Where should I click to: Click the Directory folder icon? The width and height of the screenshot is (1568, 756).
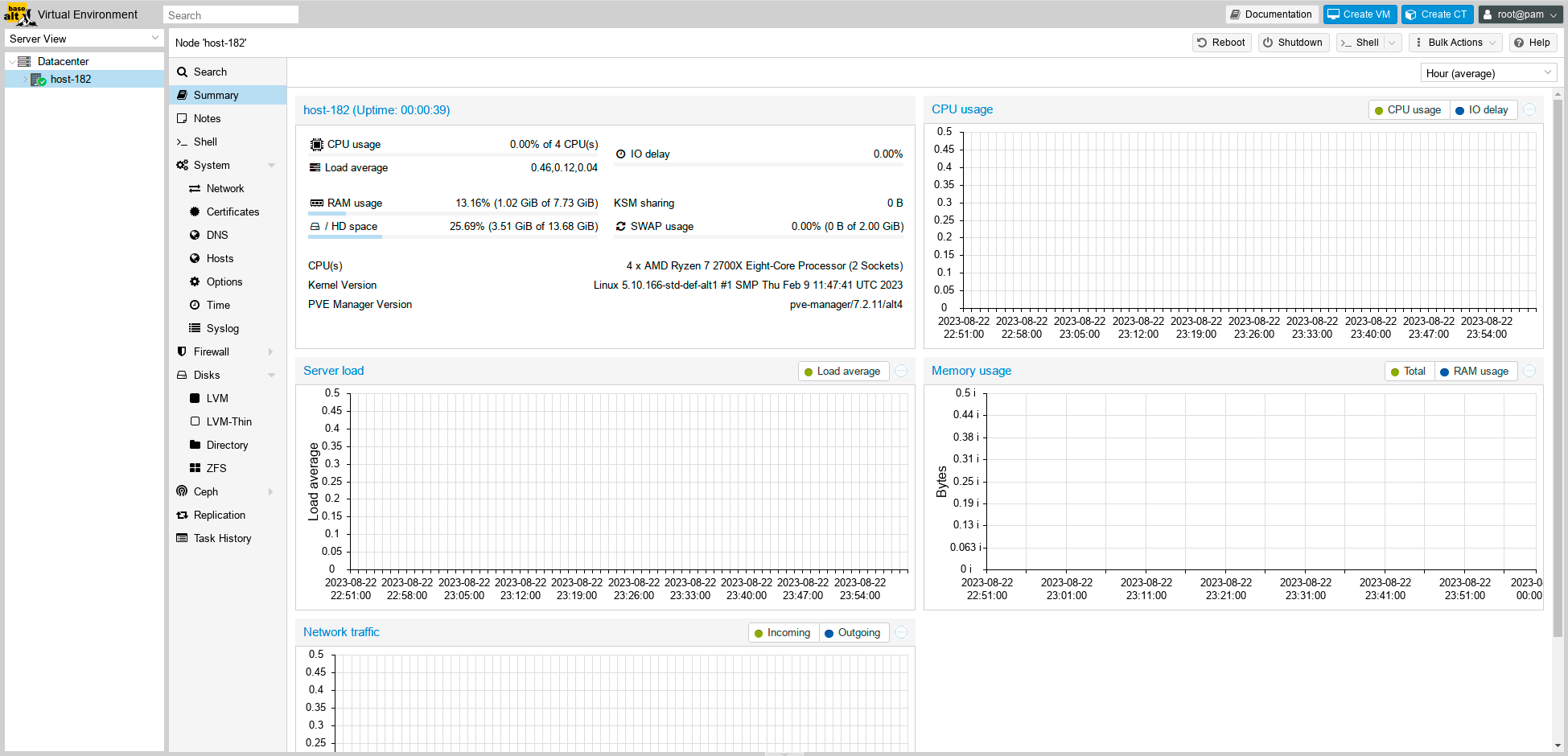pos(195,445)
